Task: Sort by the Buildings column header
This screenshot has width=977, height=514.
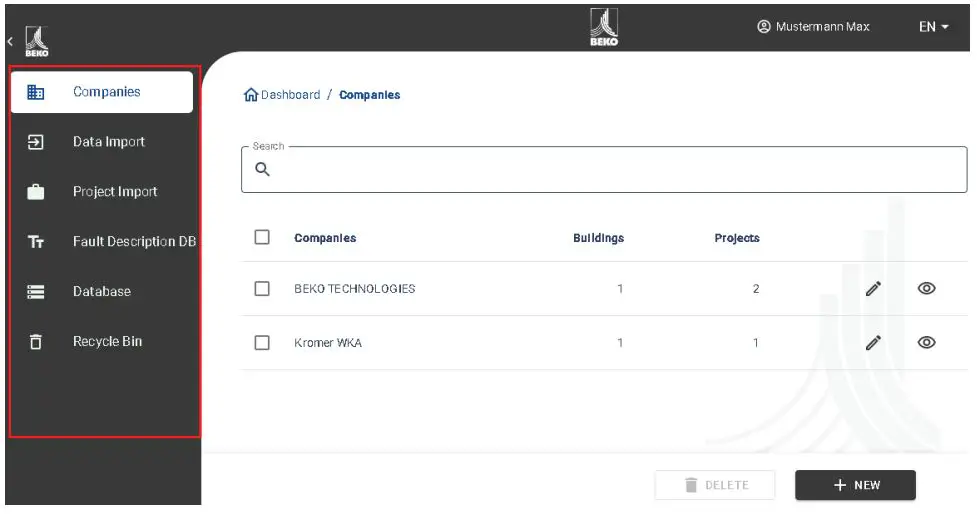Action: coord(598,238)
